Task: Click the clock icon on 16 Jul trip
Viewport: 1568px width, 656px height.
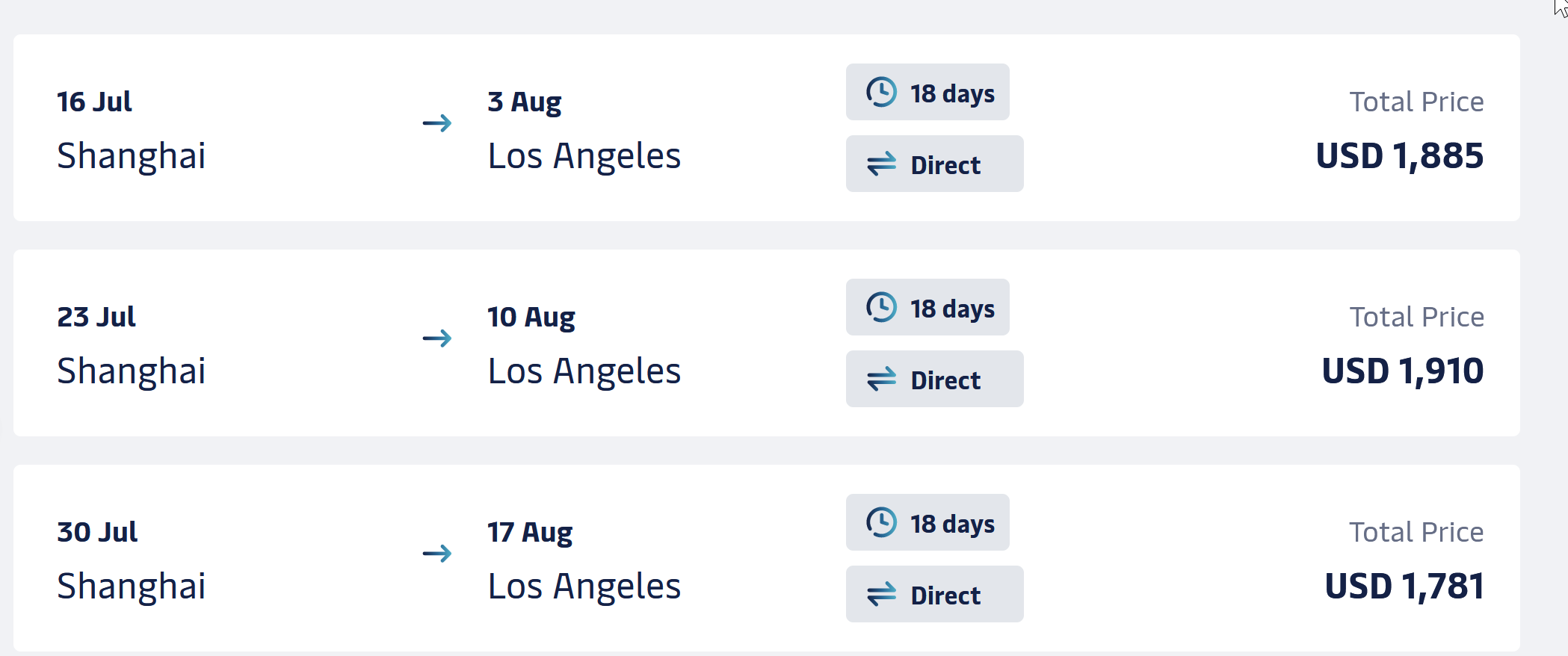Action: click(x=881, y=93)
